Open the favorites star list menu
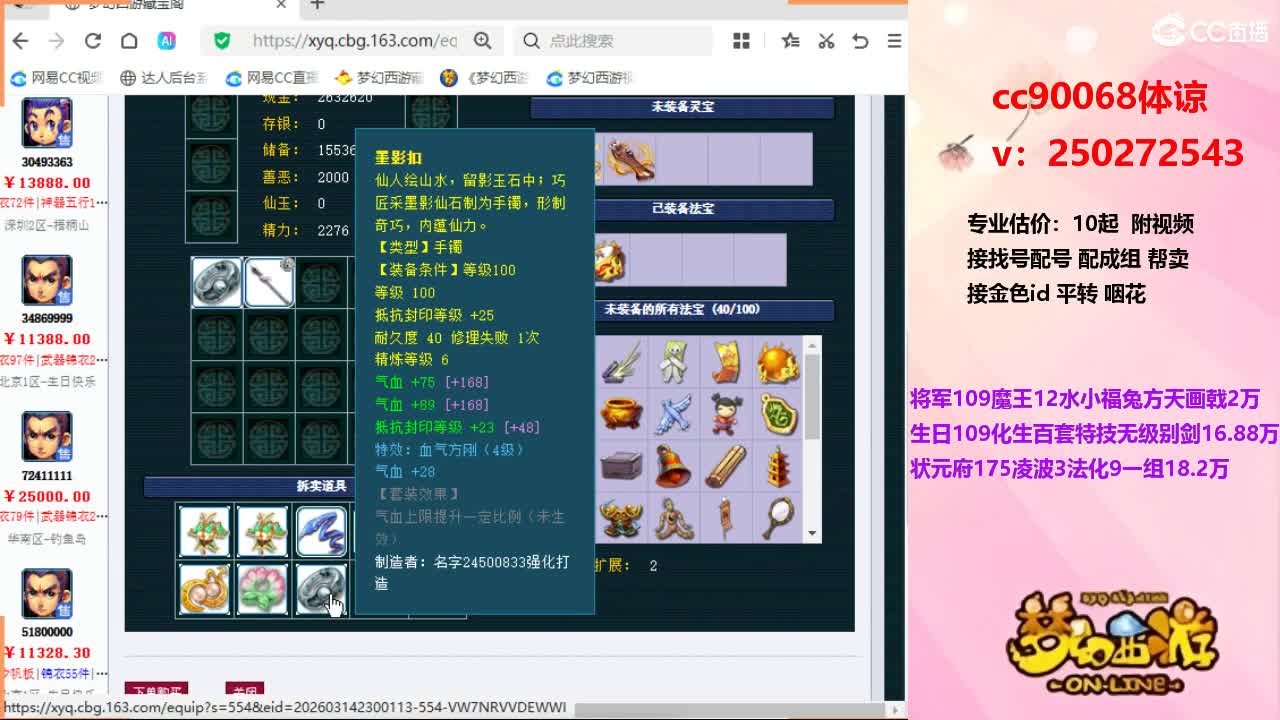The image size is (1280, 720). click(791, 41)
